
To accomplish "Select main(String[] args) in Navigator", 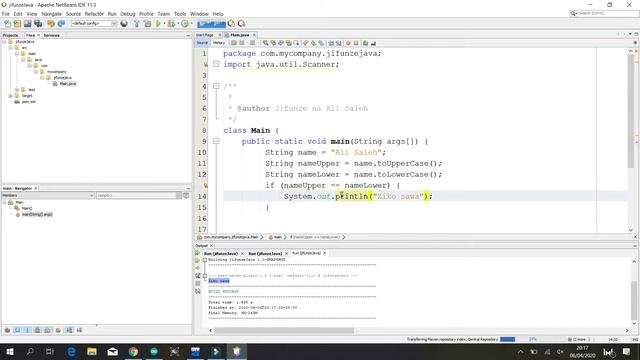I will (37, 214).
